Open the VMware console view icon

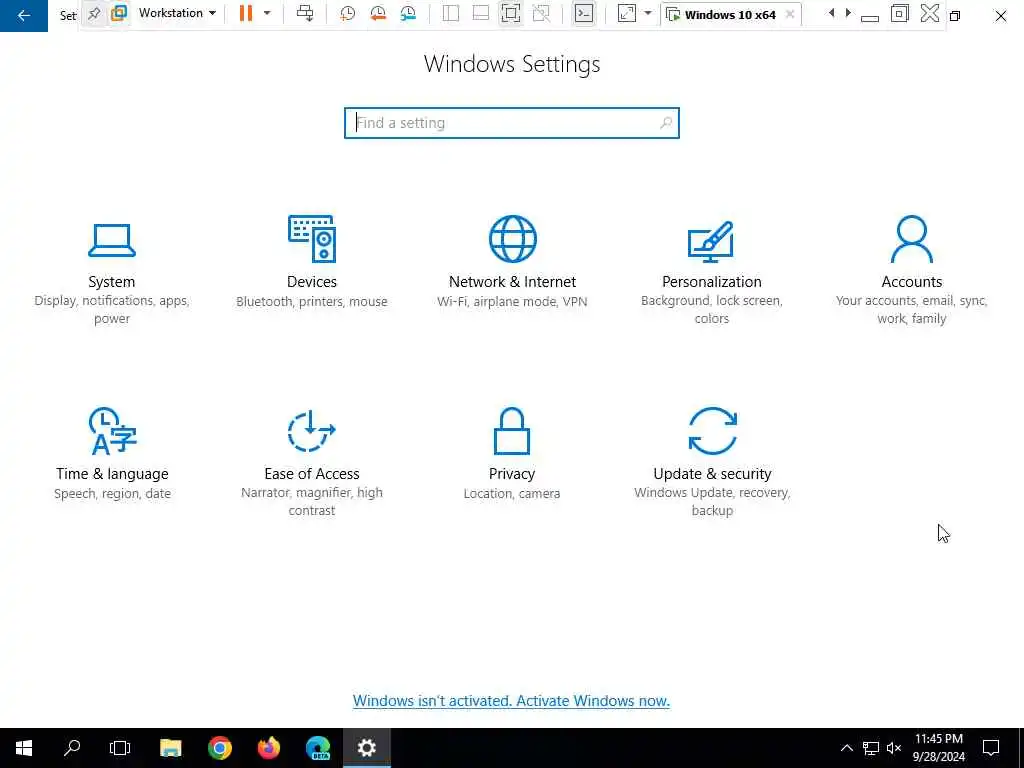pos(584,13)
